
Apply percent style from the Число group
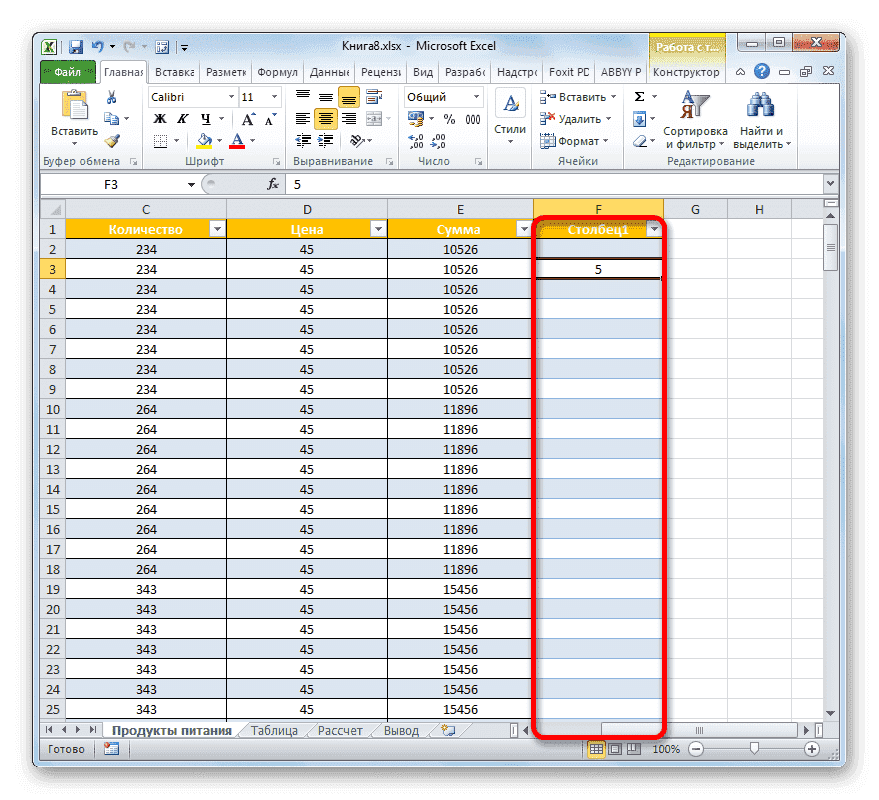(448, 118)
